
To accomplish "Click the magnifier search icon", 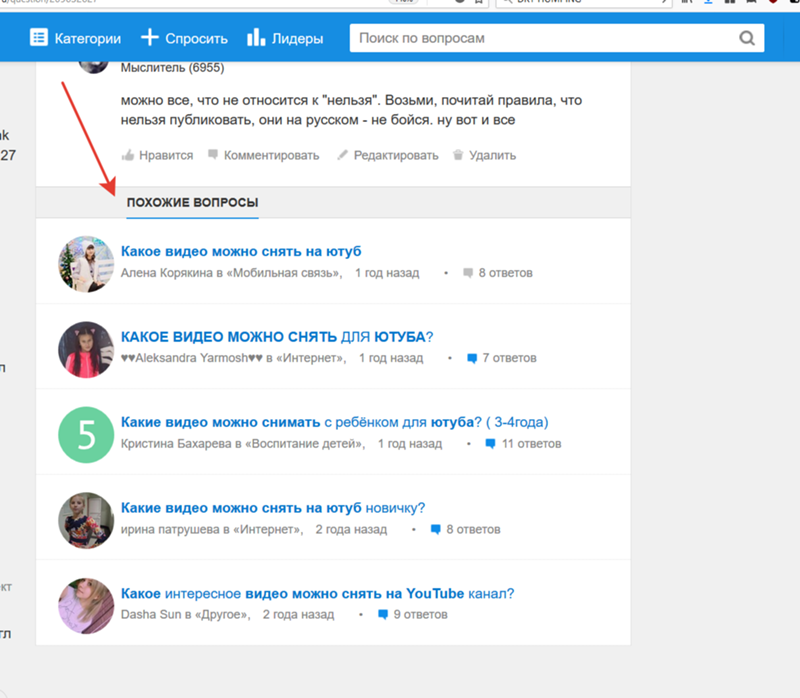I will coord(747,38).
